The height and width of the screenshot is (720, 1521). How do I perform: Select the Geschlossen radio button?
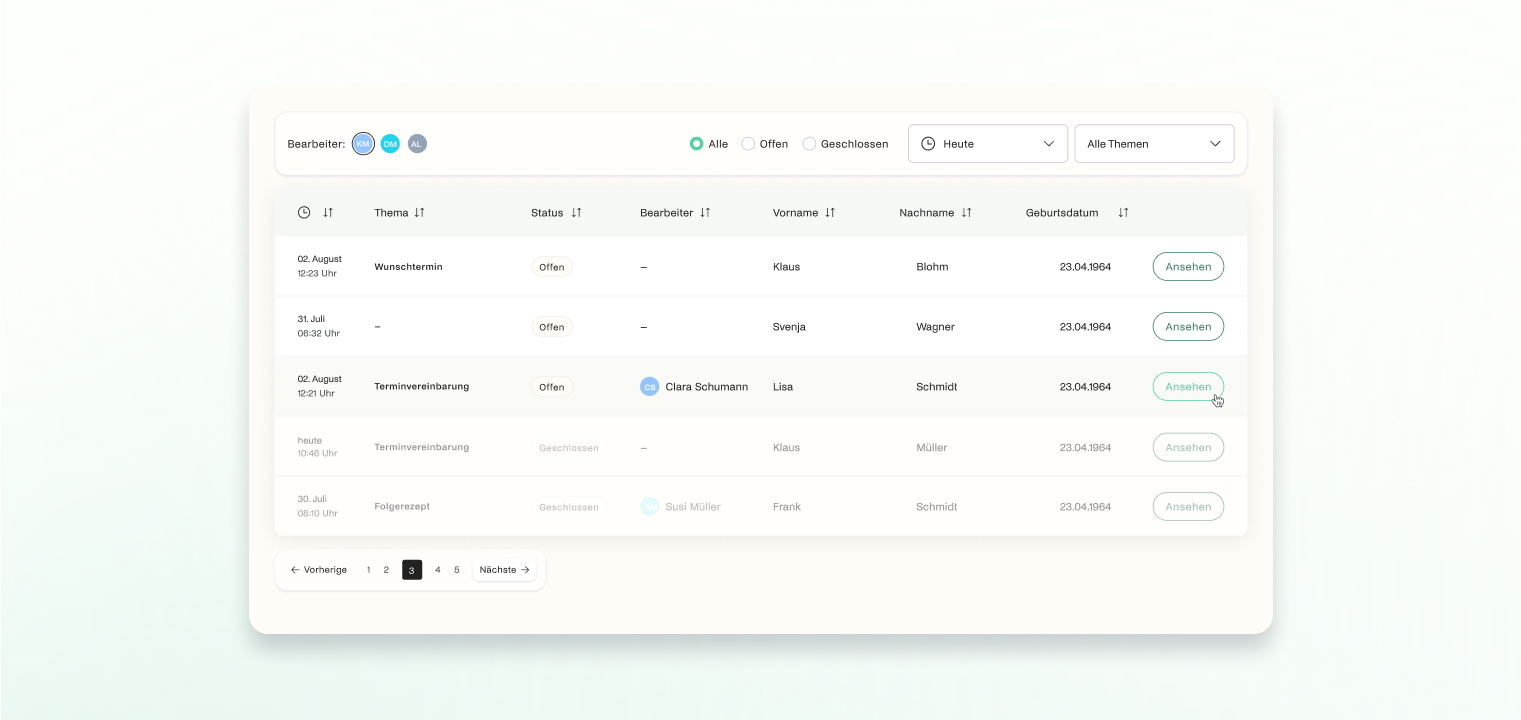pyautogui.click(x=809, y=143)
